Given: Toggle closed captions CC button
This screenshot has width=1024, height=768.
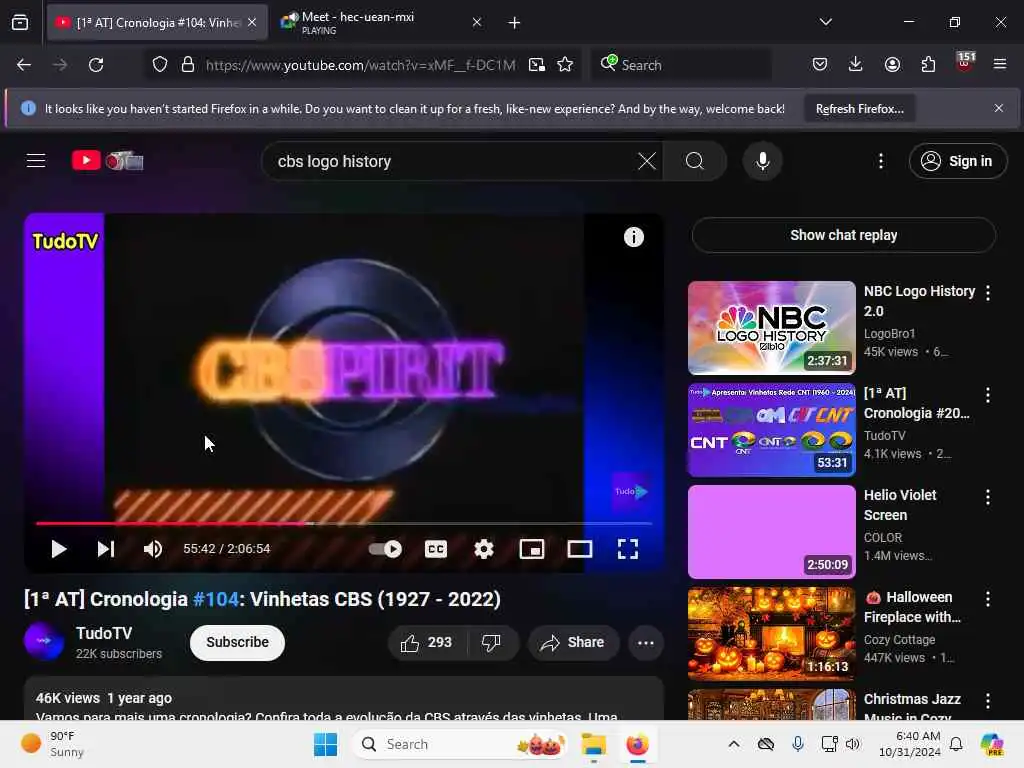Looking at the screenshot, I should [x=436, y=549].
